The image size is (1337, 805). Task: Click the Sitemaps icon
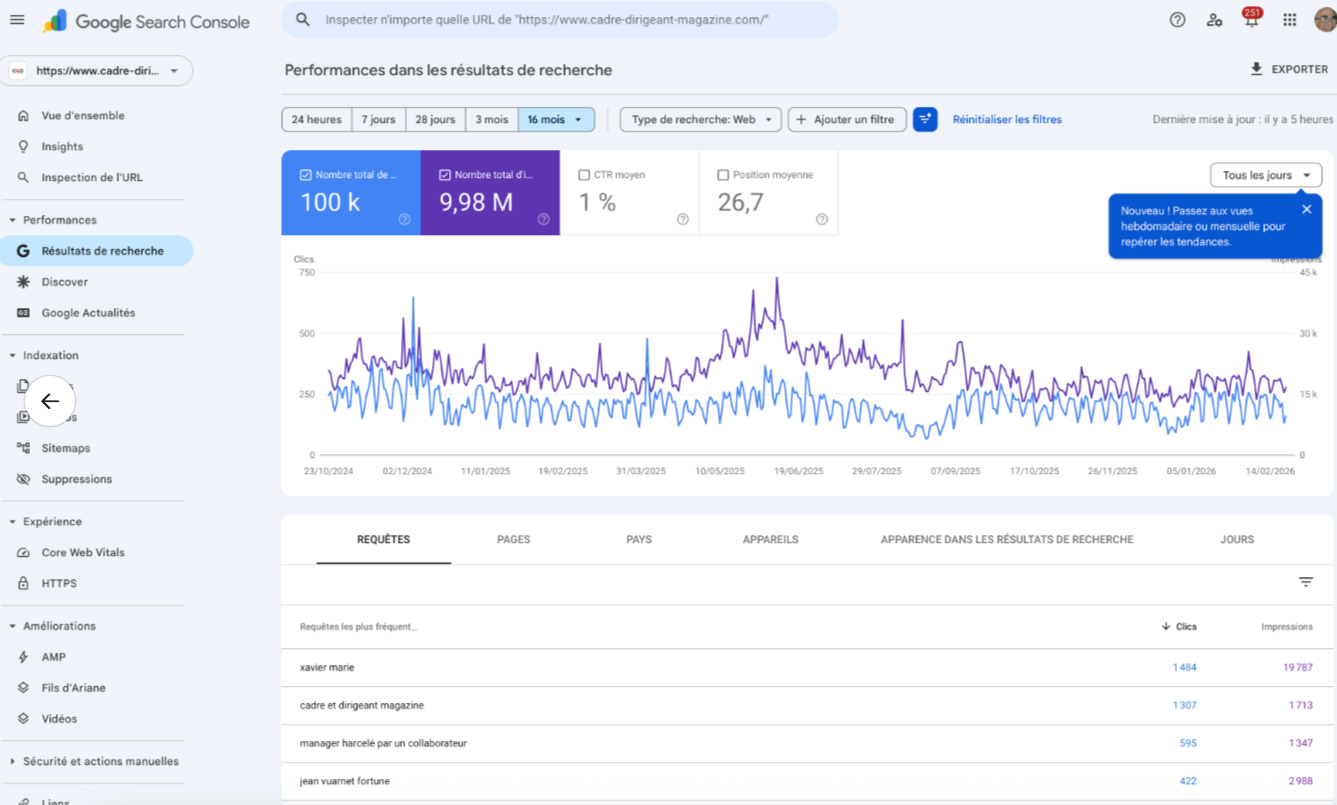coord(23,448)
